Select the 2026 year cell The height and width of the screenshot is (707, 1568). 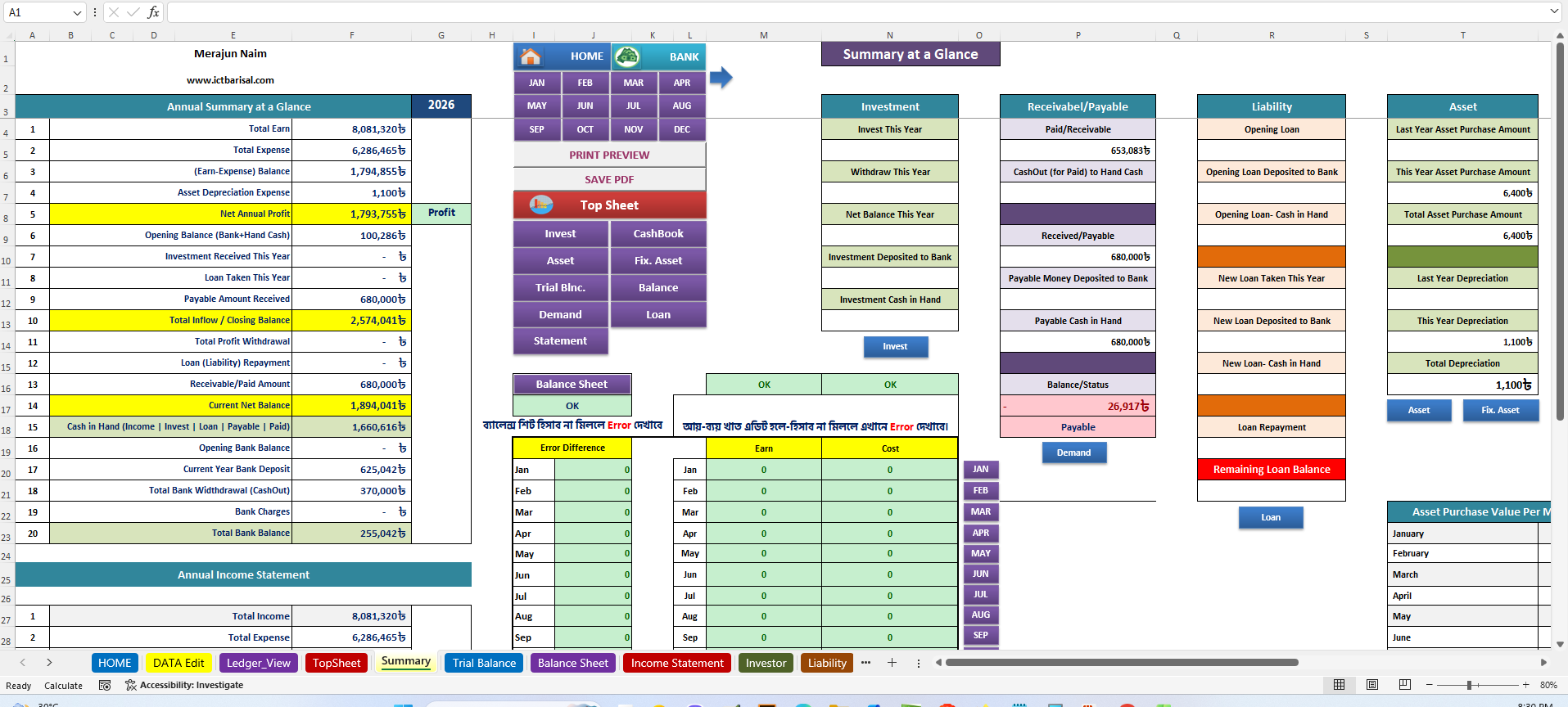coord(441,105)
